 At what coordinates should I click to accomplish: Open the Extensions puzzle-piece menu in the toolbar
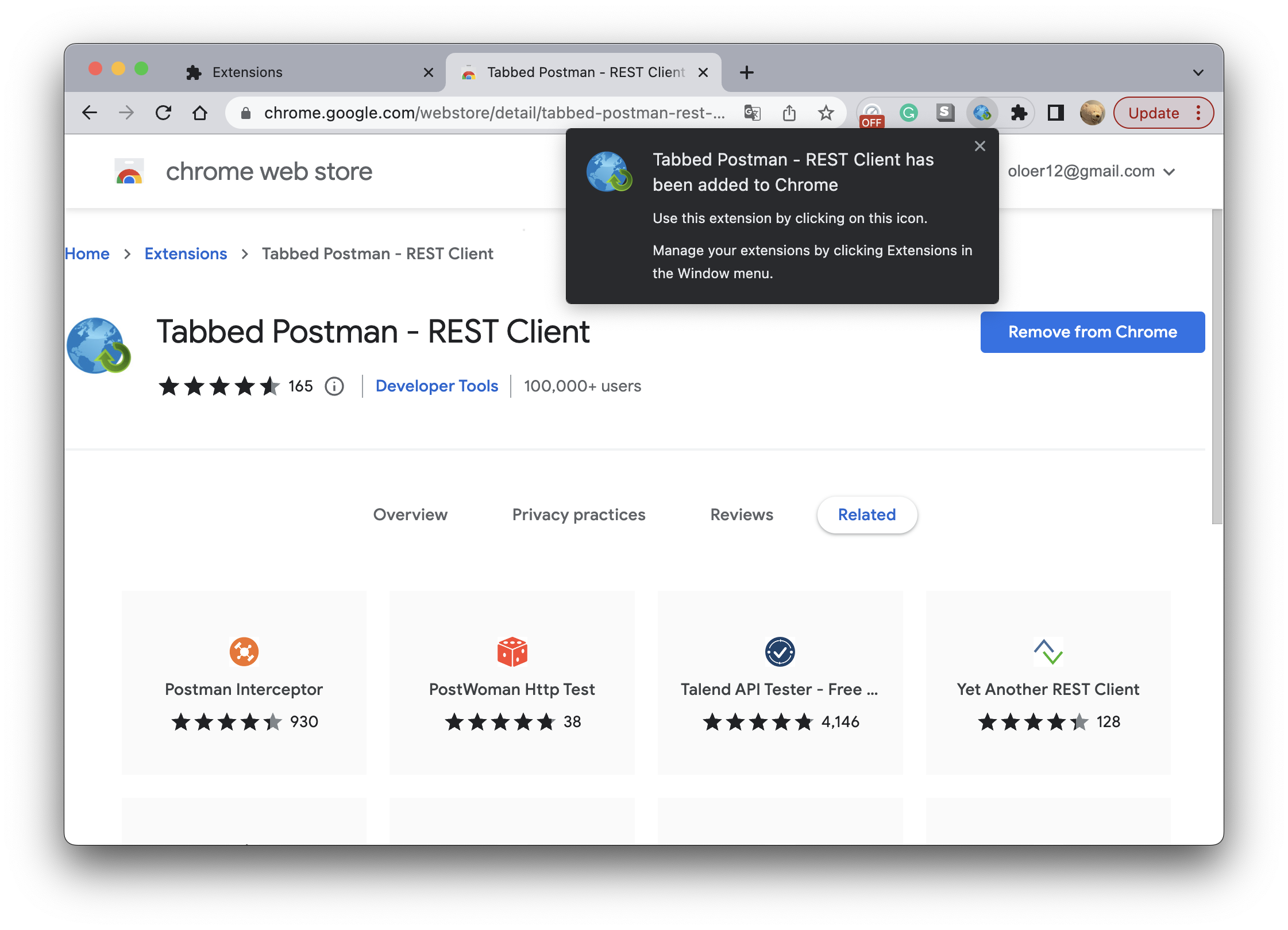point(1019,113)
